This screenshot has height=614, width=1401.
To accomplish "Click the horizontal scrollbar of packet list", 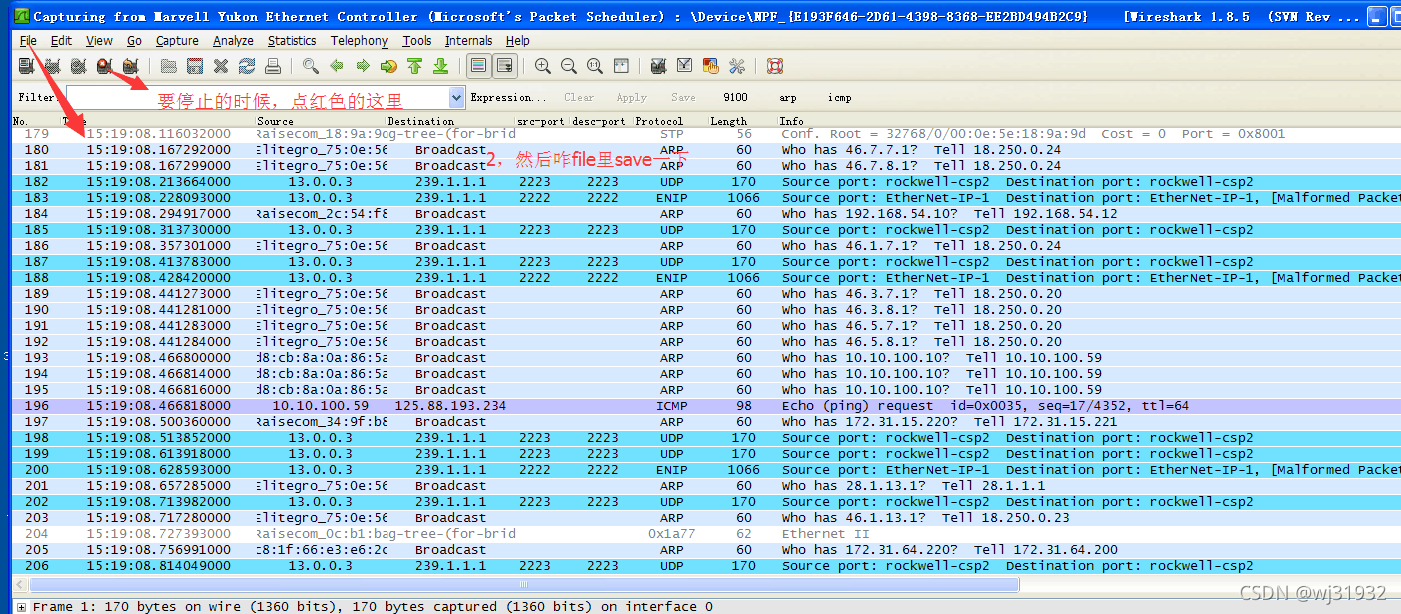I will coord(524,584).
